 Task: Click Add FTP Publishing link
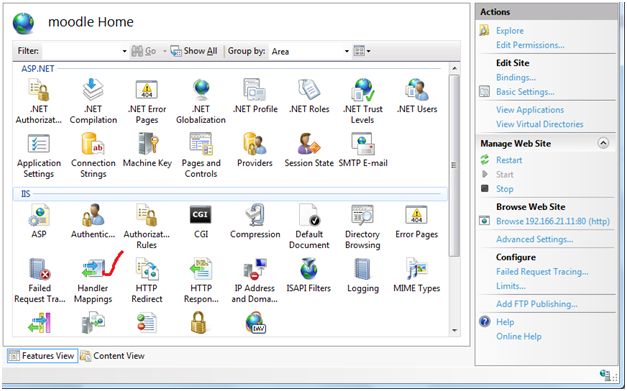coord(537,304)
